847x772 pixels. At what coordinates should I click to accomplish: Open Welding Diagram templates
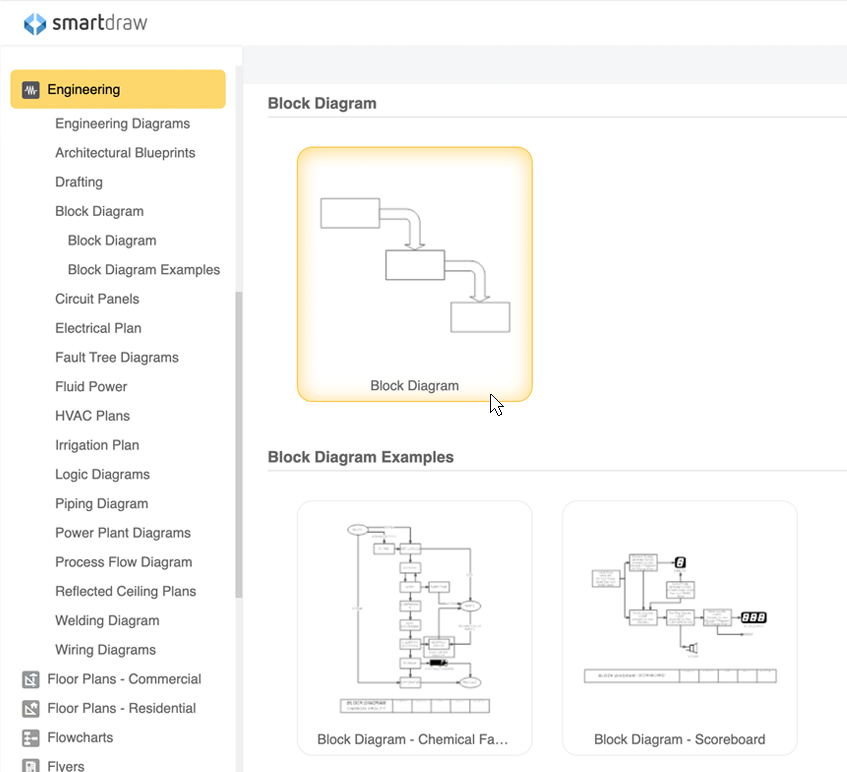tap(107, 620)
